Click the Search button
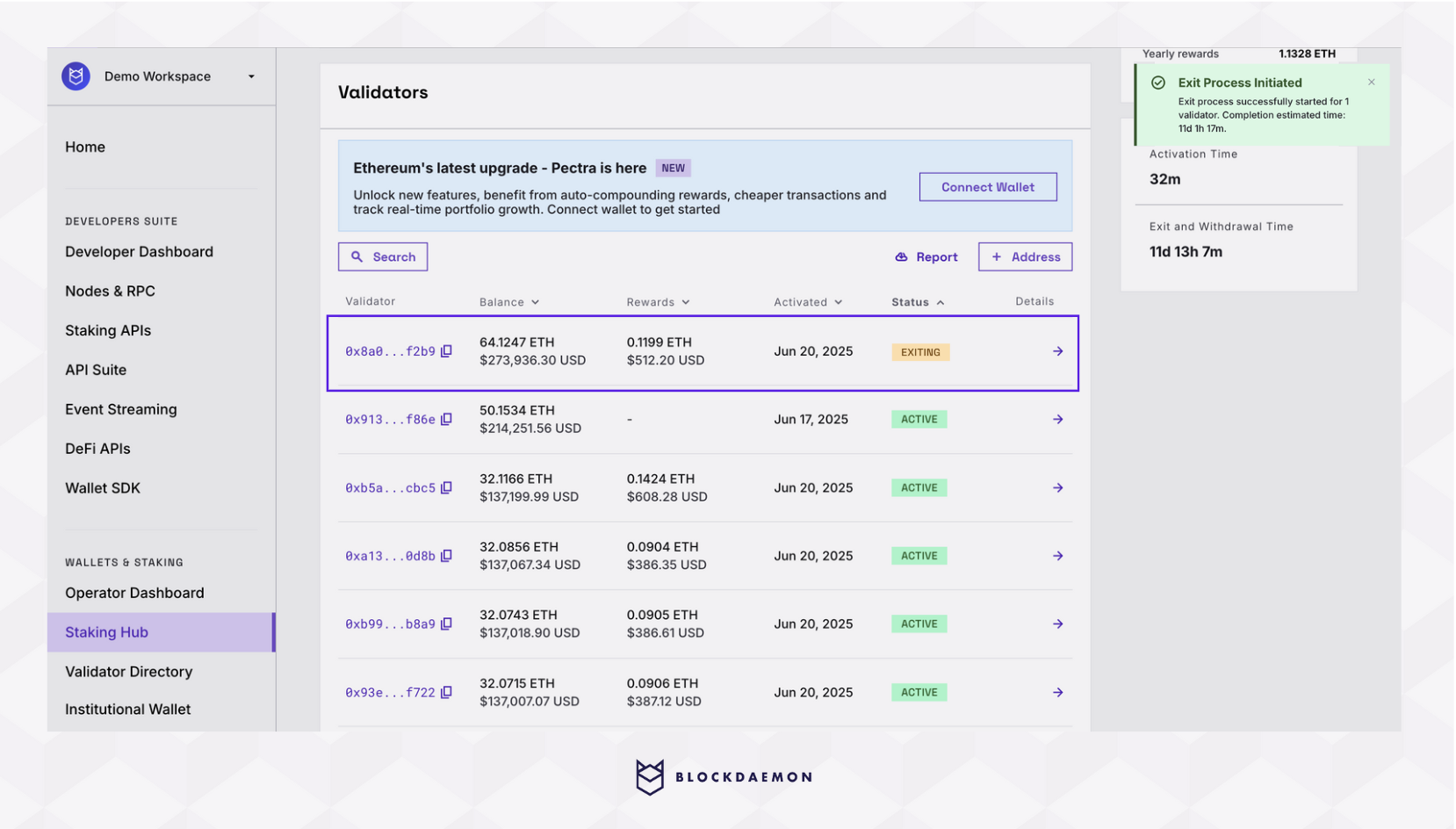 (x=383, y=257)
